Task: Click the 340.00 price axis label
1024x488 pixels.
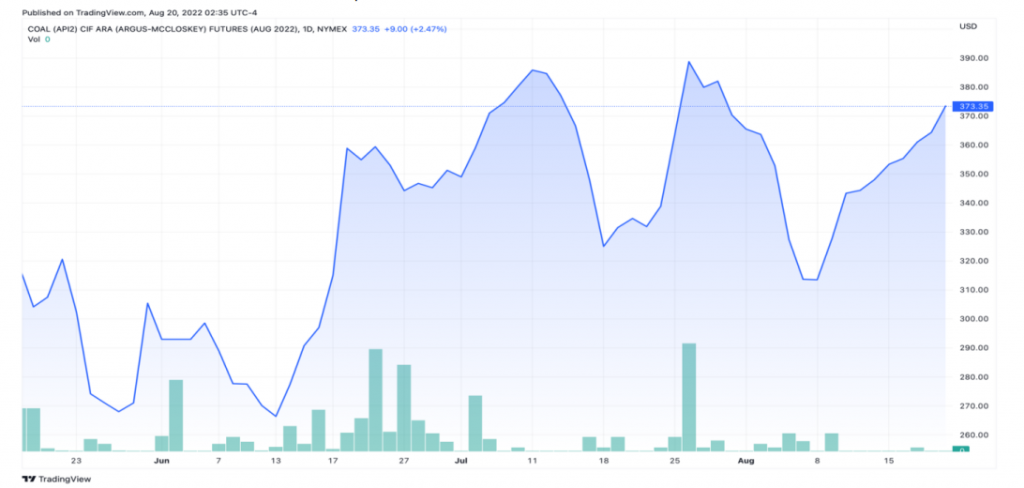Action: (972, 203)
